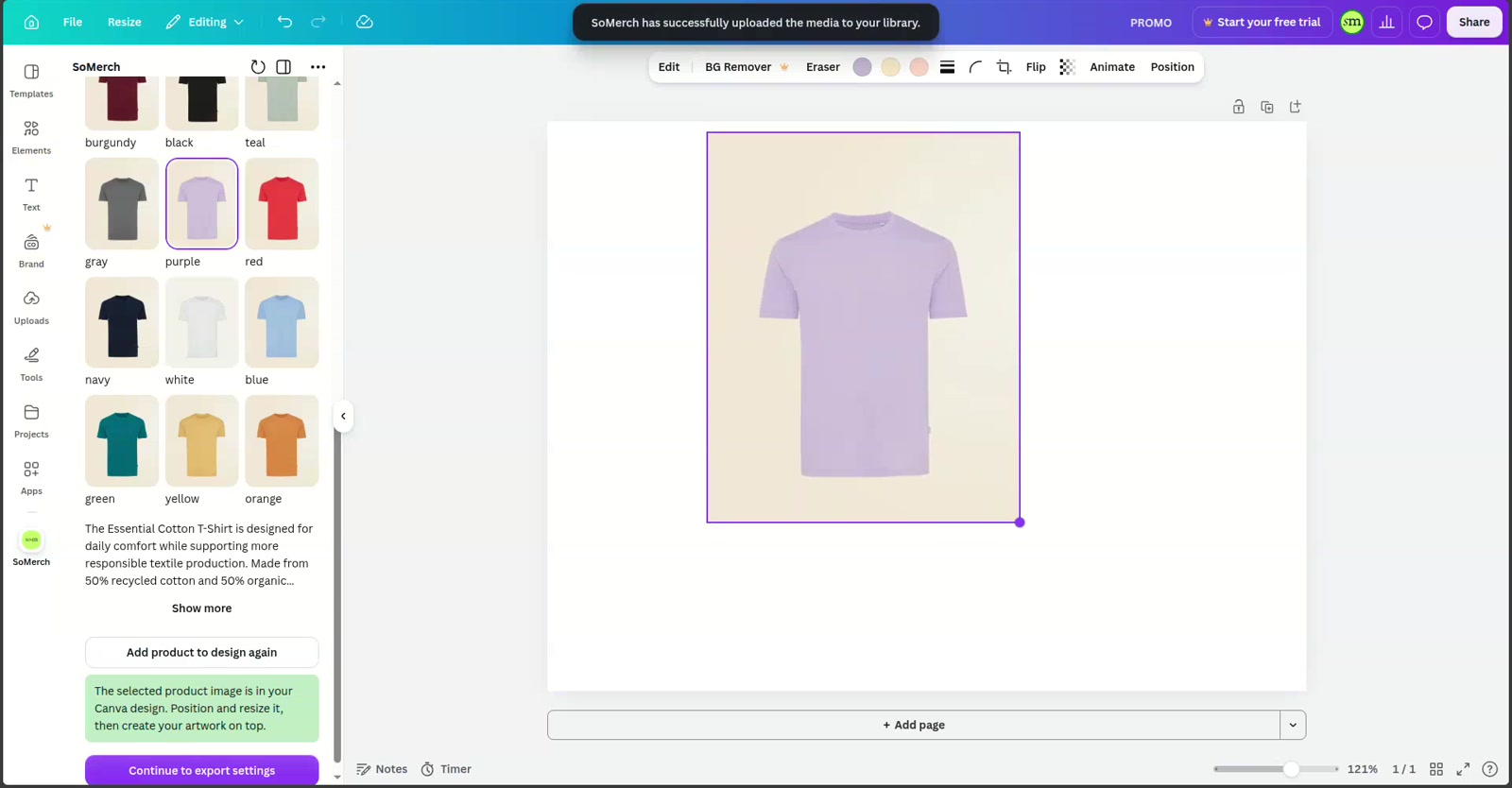Screen dimensions: 1512x788
Task: Click Edit in image toolbar
Action: (669, 67)
